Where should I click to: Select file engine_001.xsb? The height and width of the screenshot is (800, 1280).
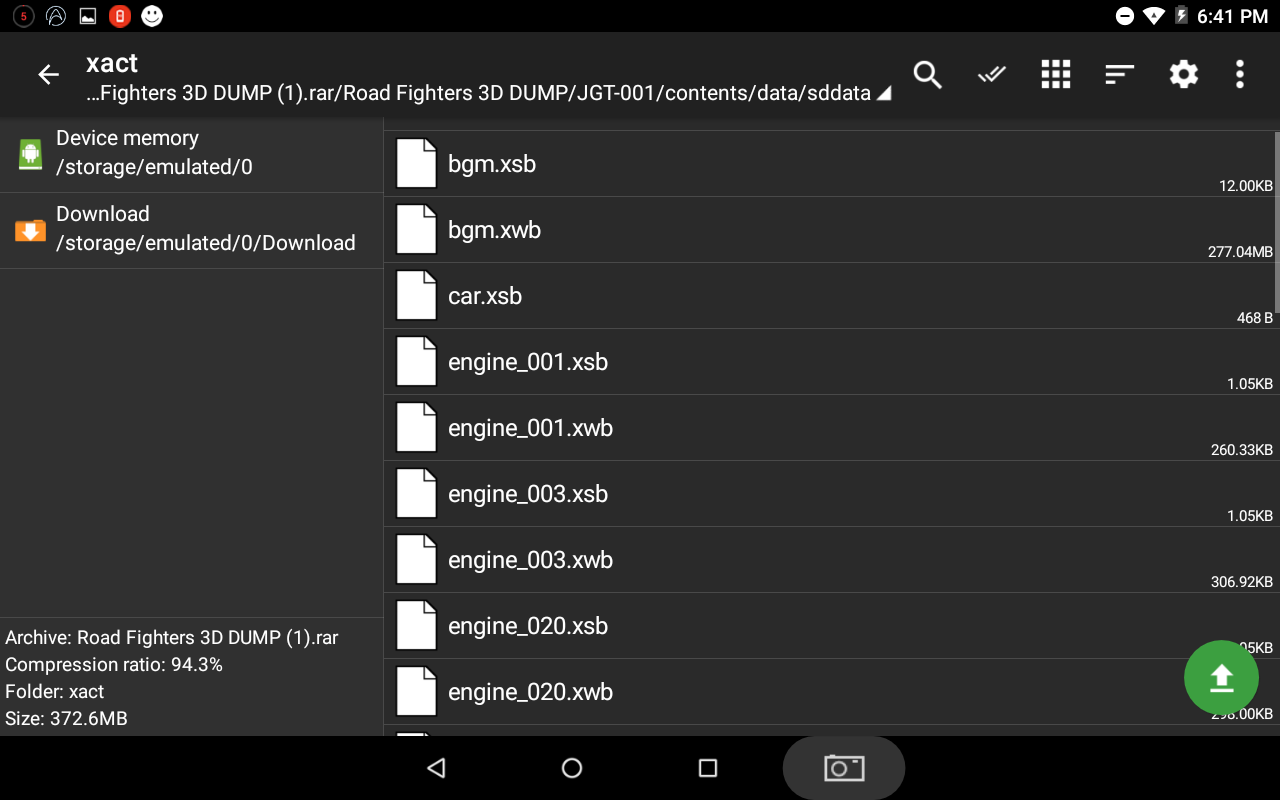point(830,362)
